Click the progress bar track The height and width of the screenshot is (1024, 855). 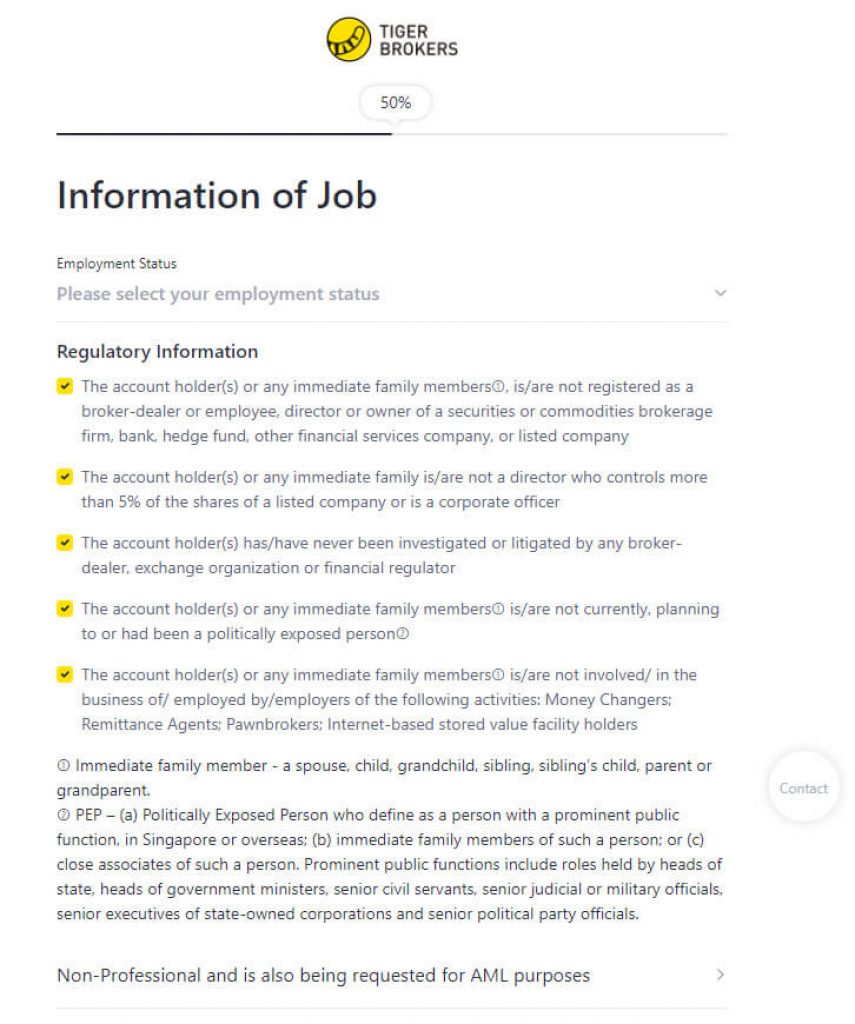tap(560, 134)
